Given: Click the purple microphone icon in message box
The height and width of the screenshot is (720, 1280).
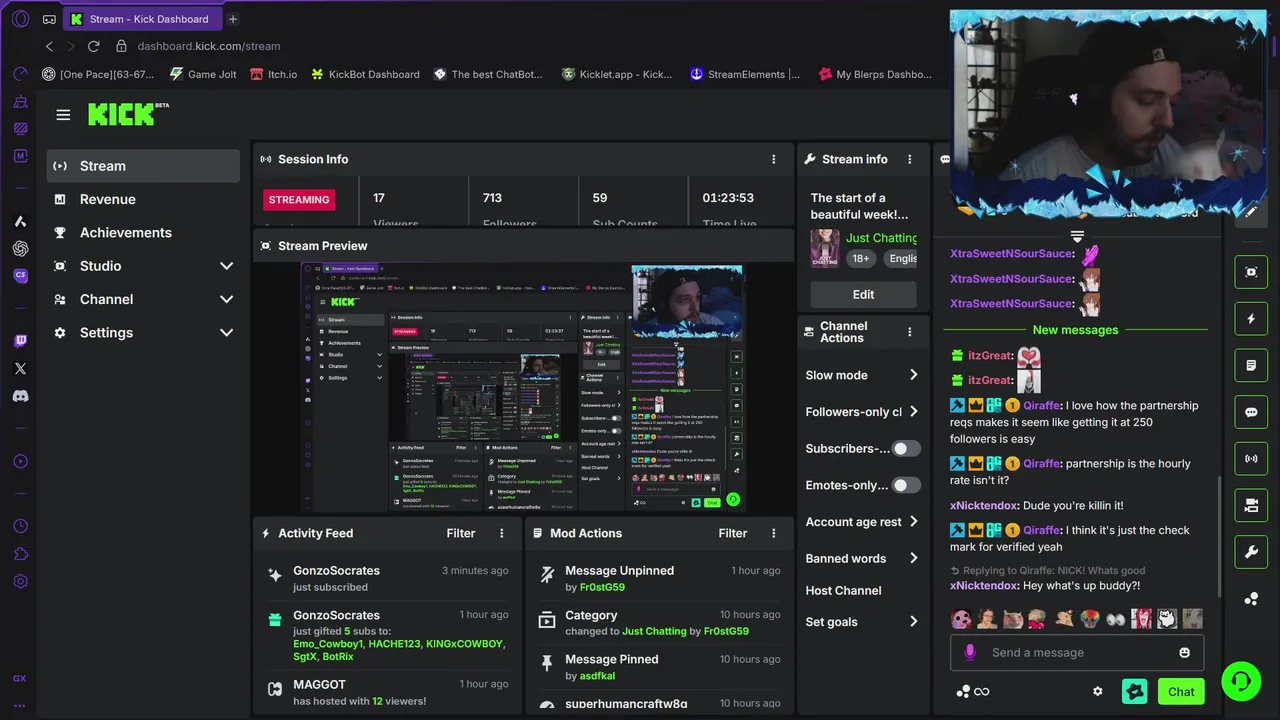Looking at the screenshot, I should tap(969, 652).
